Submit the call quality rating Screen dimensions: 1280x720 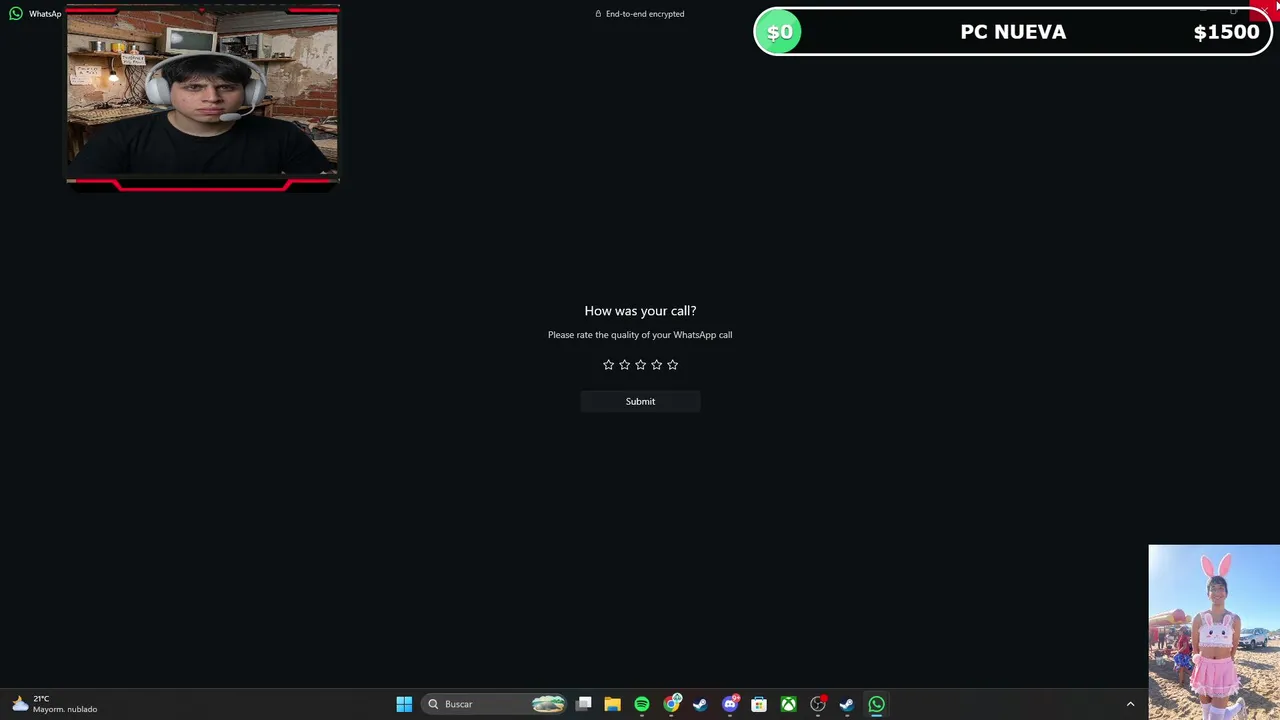[640, 401]
